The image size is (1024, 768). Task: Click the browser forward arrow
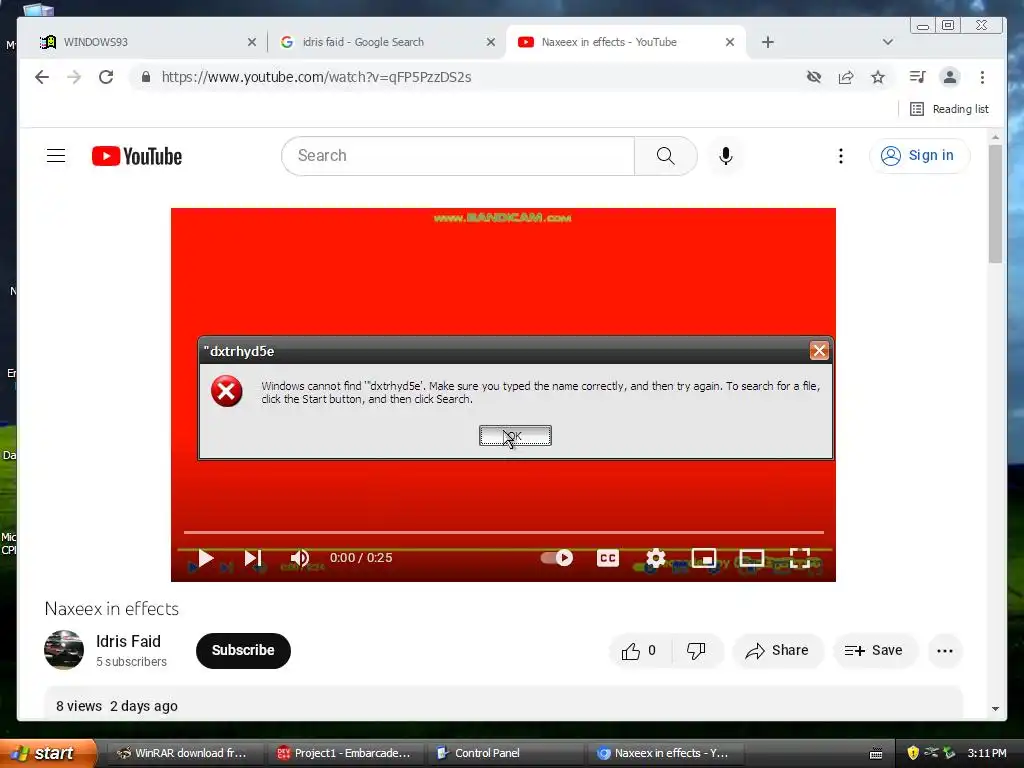74,77
